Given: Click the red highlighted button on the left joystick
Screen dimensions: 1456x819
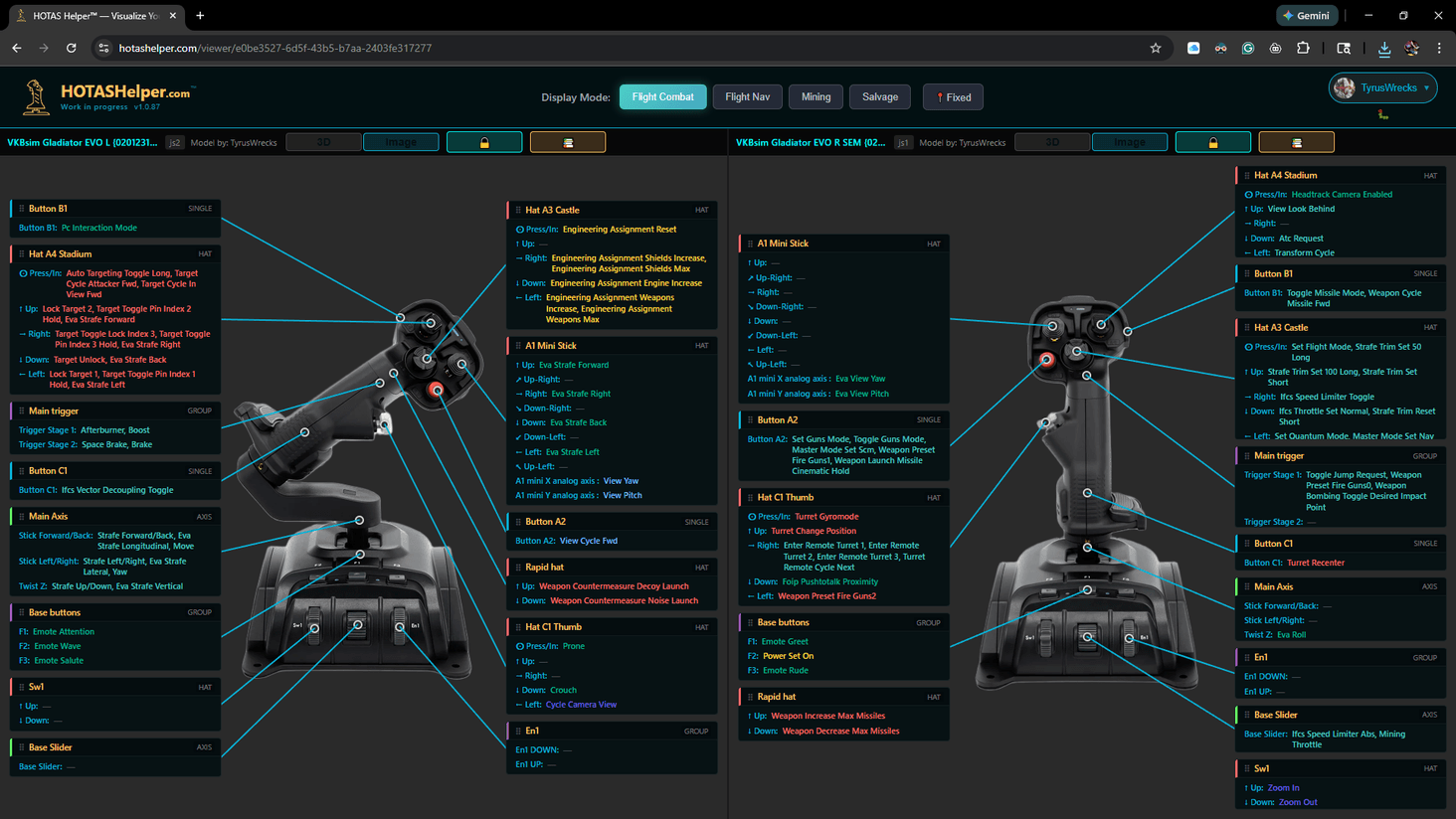Looking at the screenshot, I should click(436, 390).
